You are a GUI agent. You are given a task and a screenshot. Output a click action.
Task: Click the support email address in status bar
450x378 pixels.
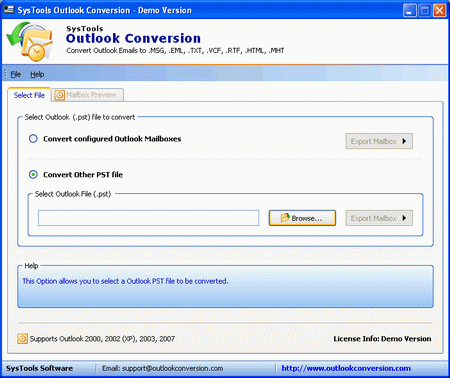coord(173,368)
